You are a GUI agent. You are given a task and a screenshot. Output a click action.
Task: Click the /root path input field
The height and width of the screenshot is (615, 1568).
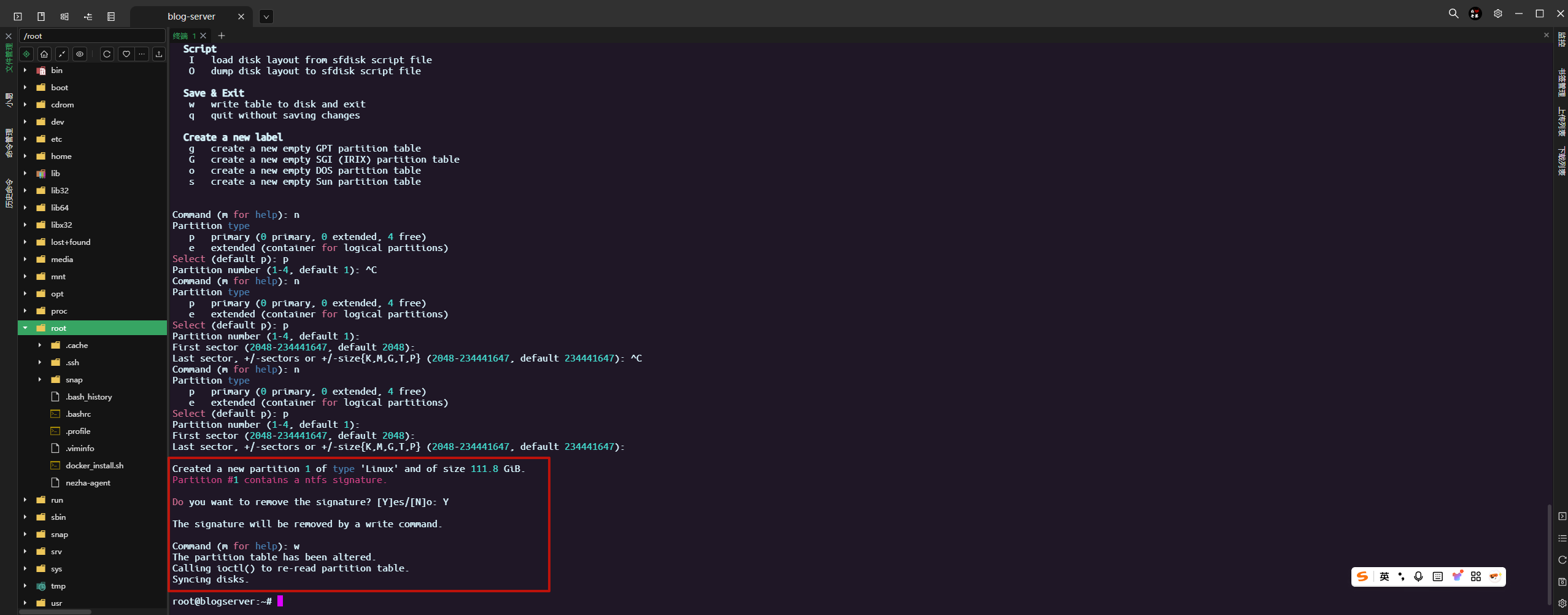(x=92, y=36)
